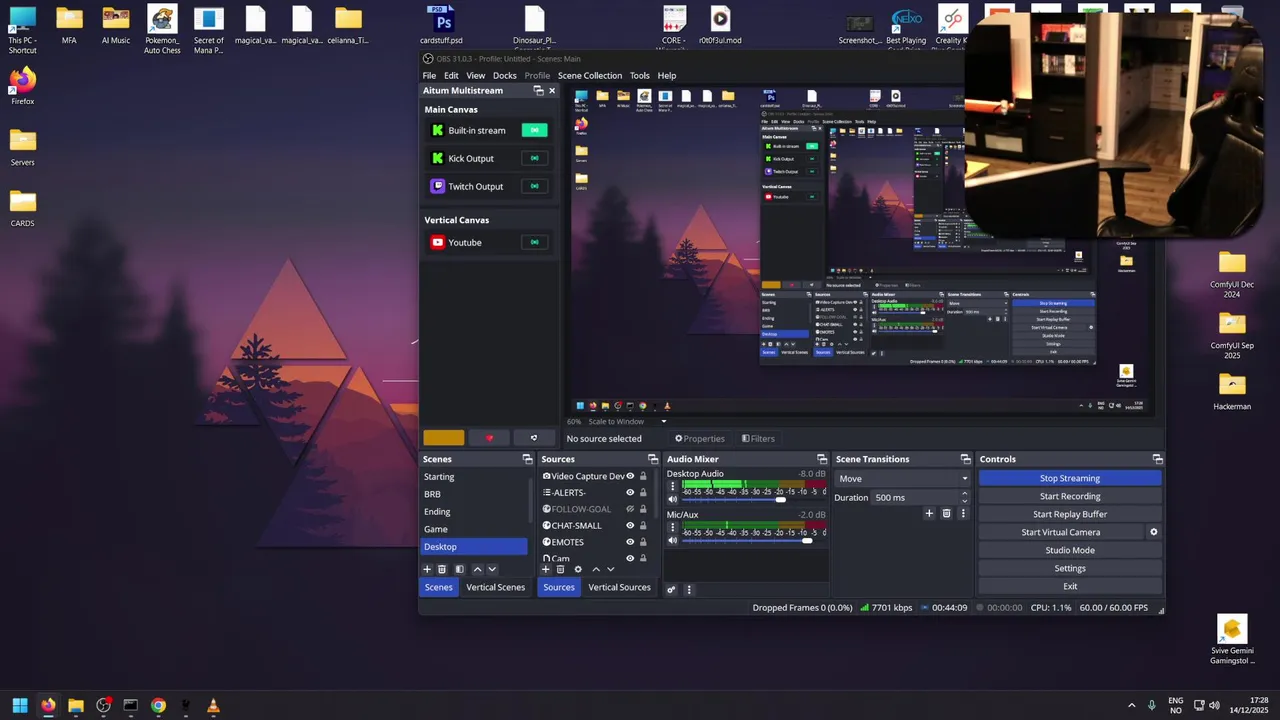Open Mic/Aux three-dot options menu
Image resolution: width=1280 pixels, height=720 pixels.
pos(673,528)
